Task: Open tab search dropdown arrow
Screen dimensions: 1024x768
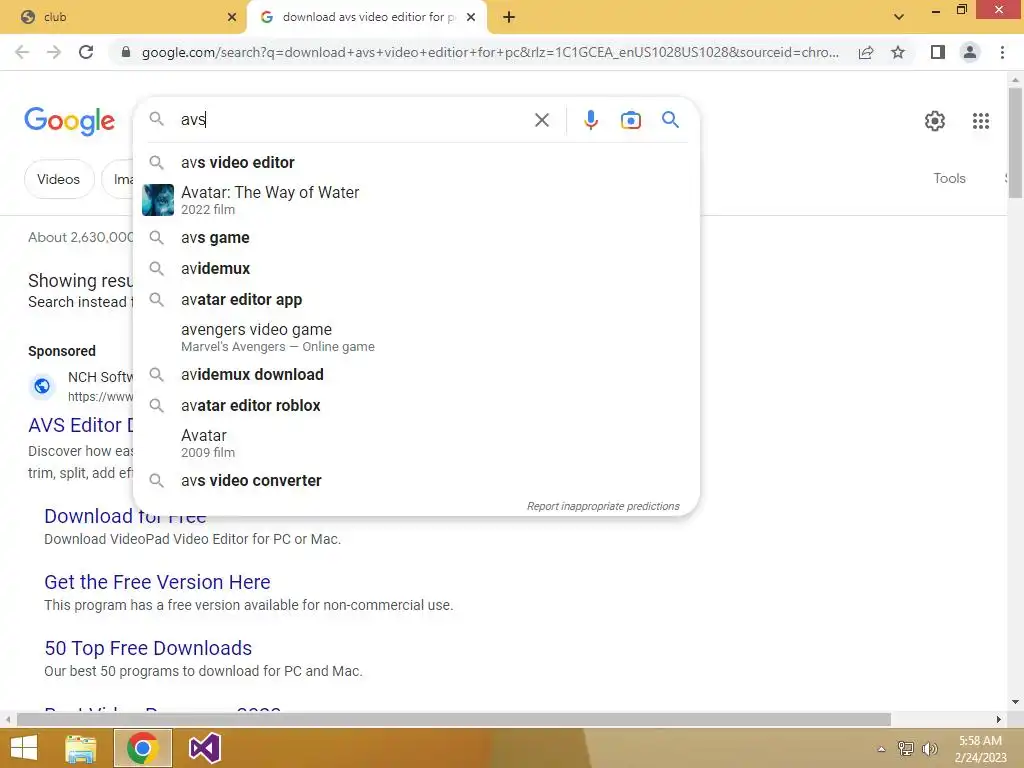Action: pyautogui.click(x=899, y=17)
